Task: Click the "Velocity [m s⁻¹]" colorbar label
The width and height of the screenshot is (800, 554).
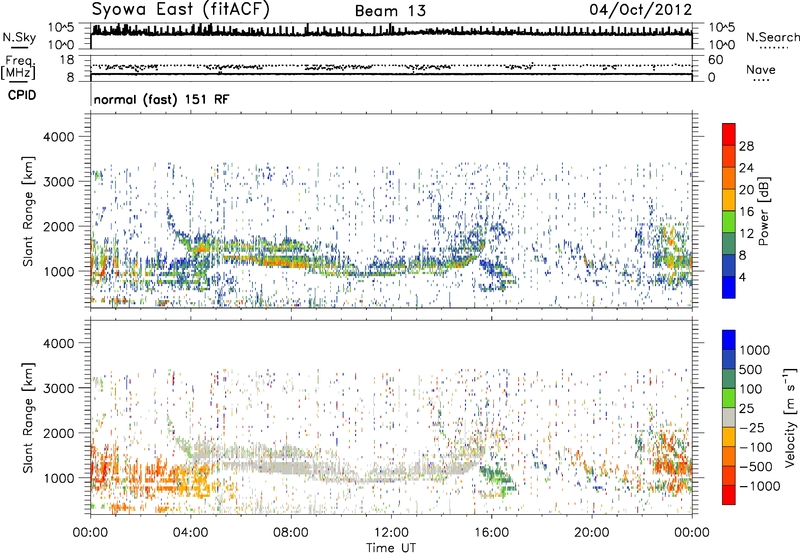Action: click(x=790, y=417)
